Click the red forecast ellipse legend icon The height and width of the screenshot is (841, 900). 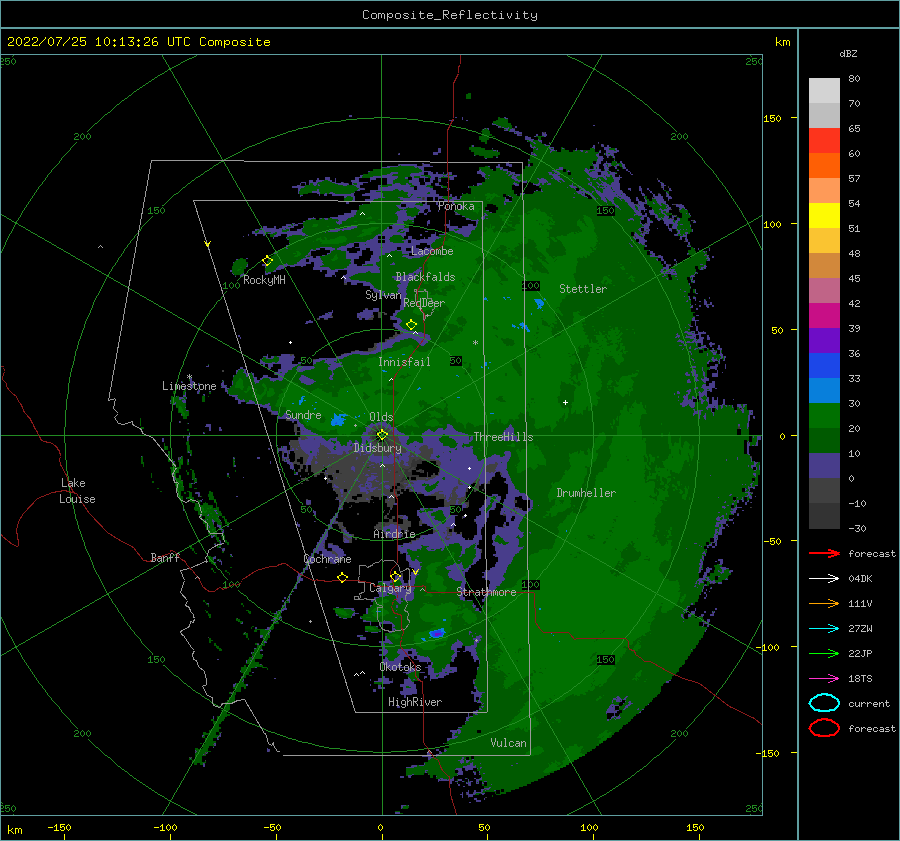tap(824, 728)
